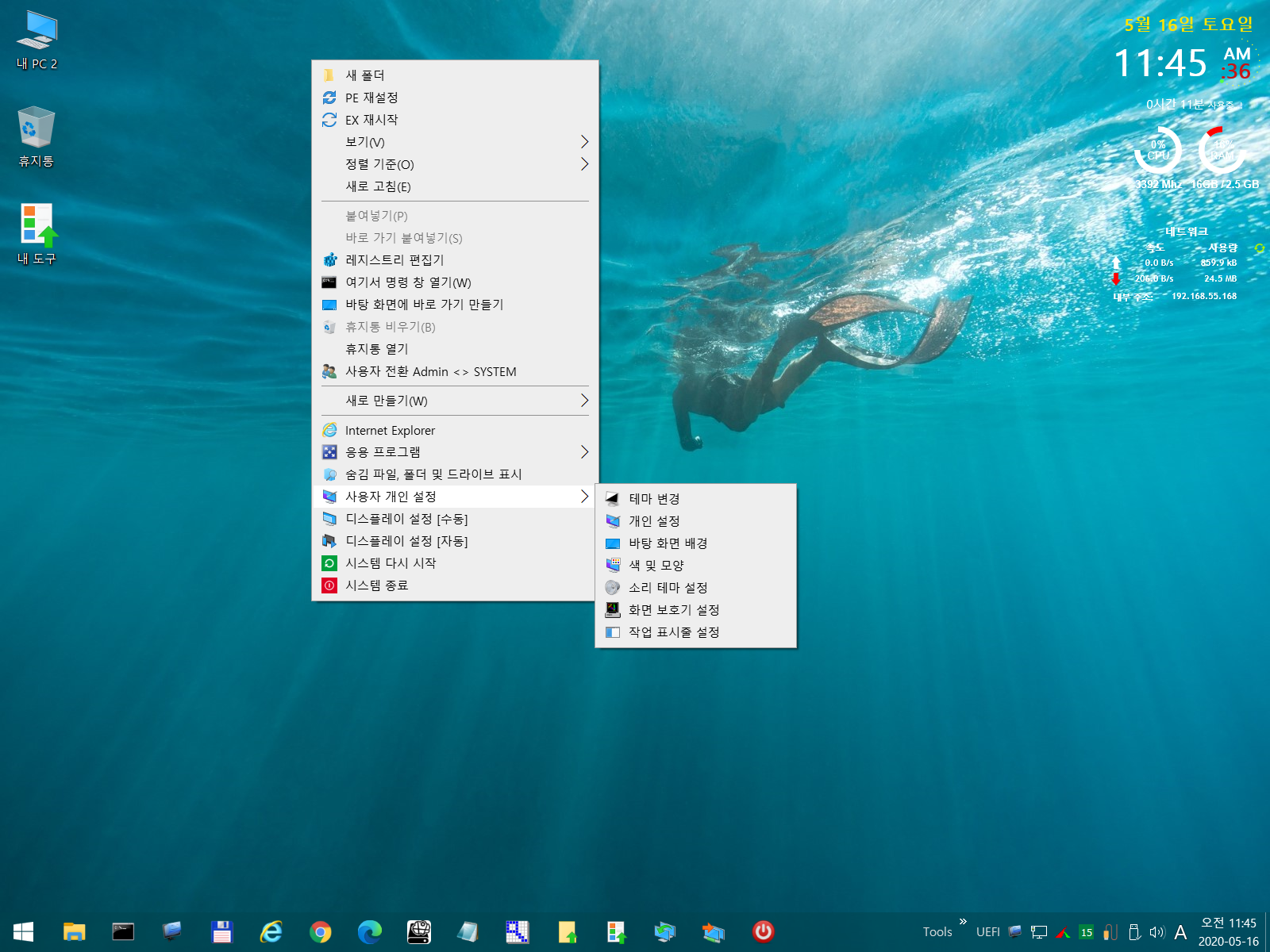Expand the 정렬 기준(O) submenu

[455, 164]
